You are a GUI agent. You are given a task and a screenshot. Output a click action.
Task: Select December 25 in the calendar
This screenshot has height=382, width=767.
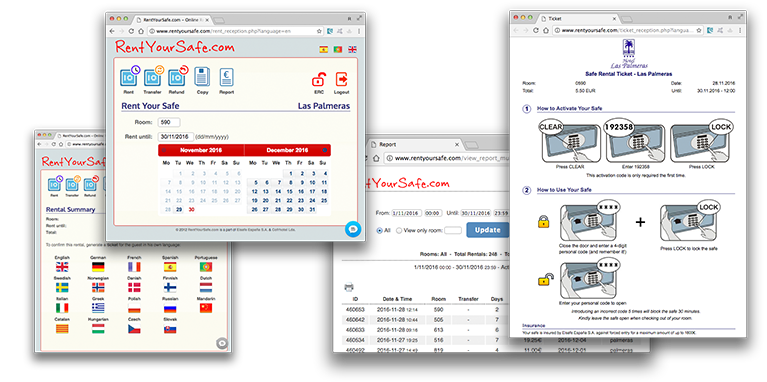[324, 201]
